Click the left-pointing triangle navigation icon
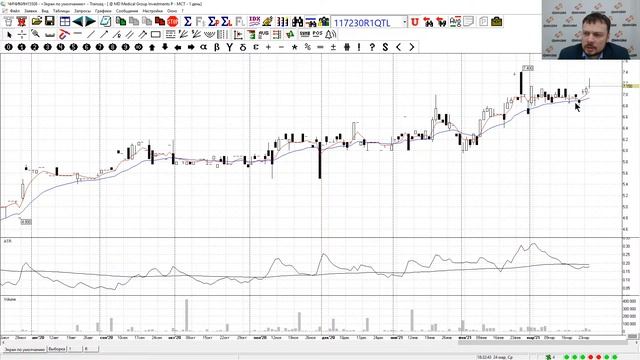This screenshot has height=360, width=640. pyautogui.click(x=78, y=22)
